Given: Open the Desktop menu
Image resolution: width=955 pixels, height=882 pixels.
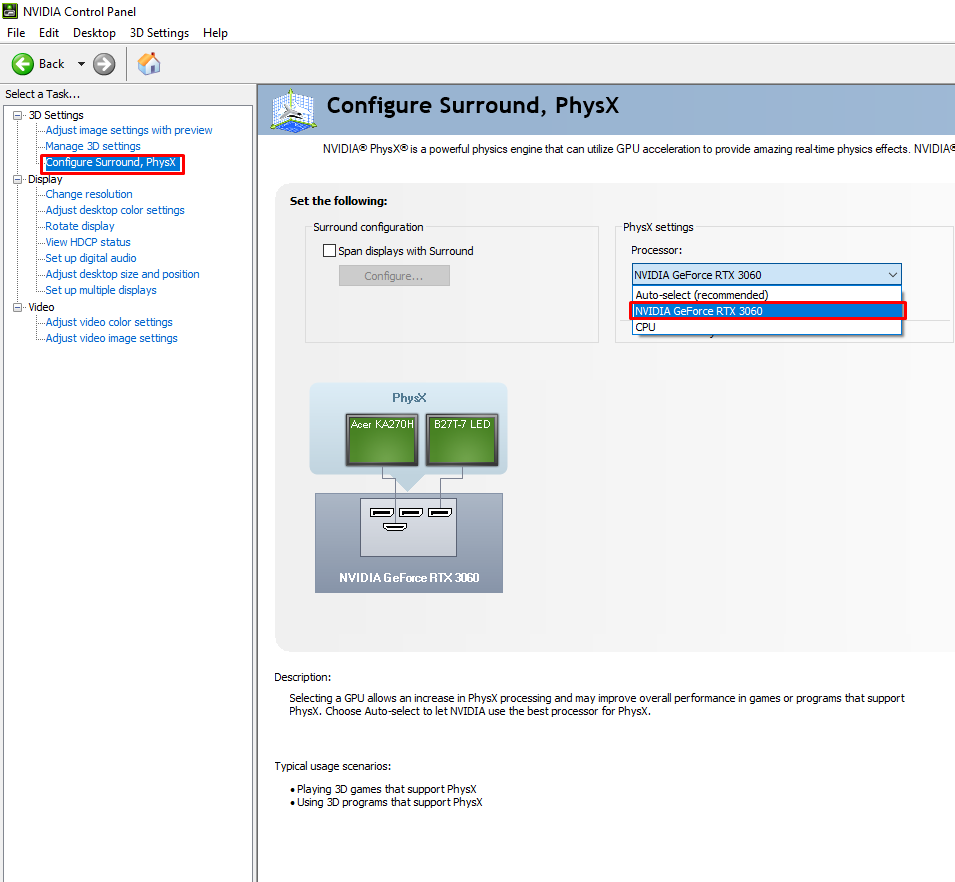Looking at the screenshot, I should (94, 33).
